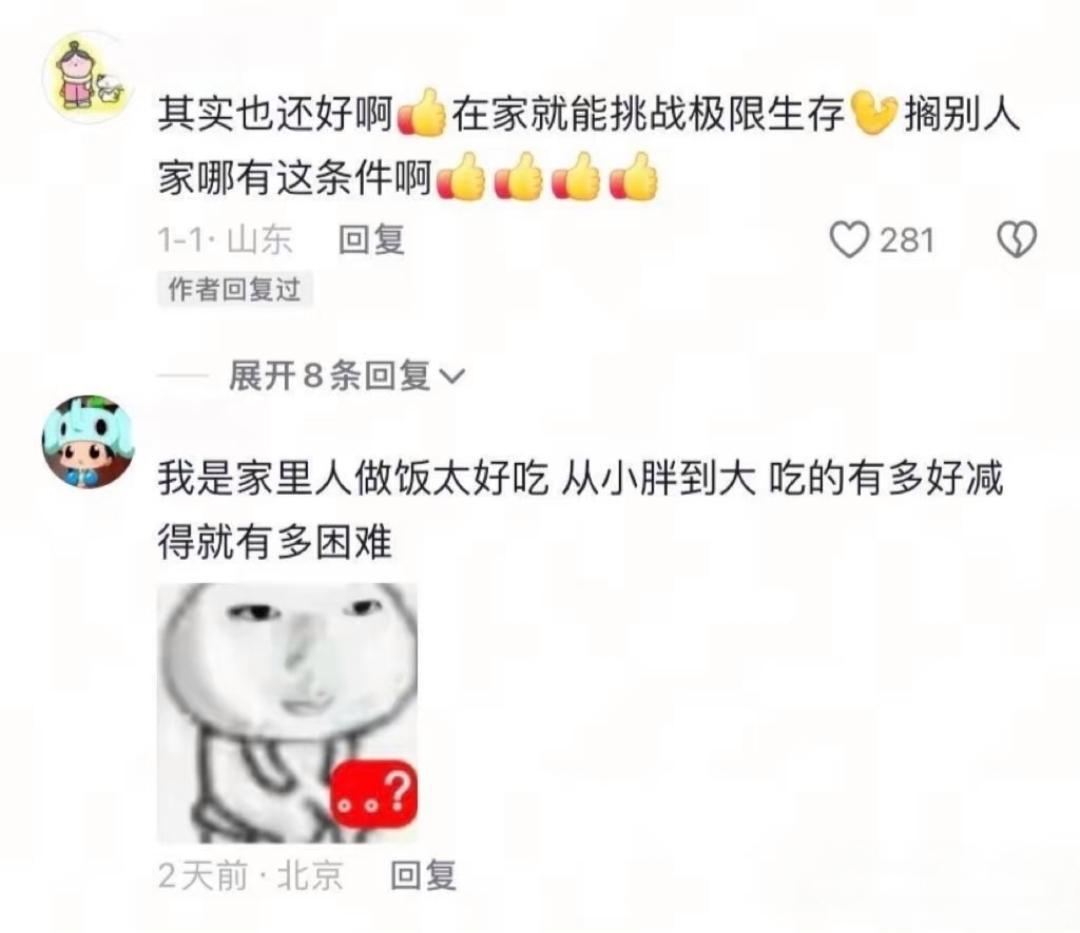Open the blue-hat cartoon avatar profile

[x=88, y=441]
